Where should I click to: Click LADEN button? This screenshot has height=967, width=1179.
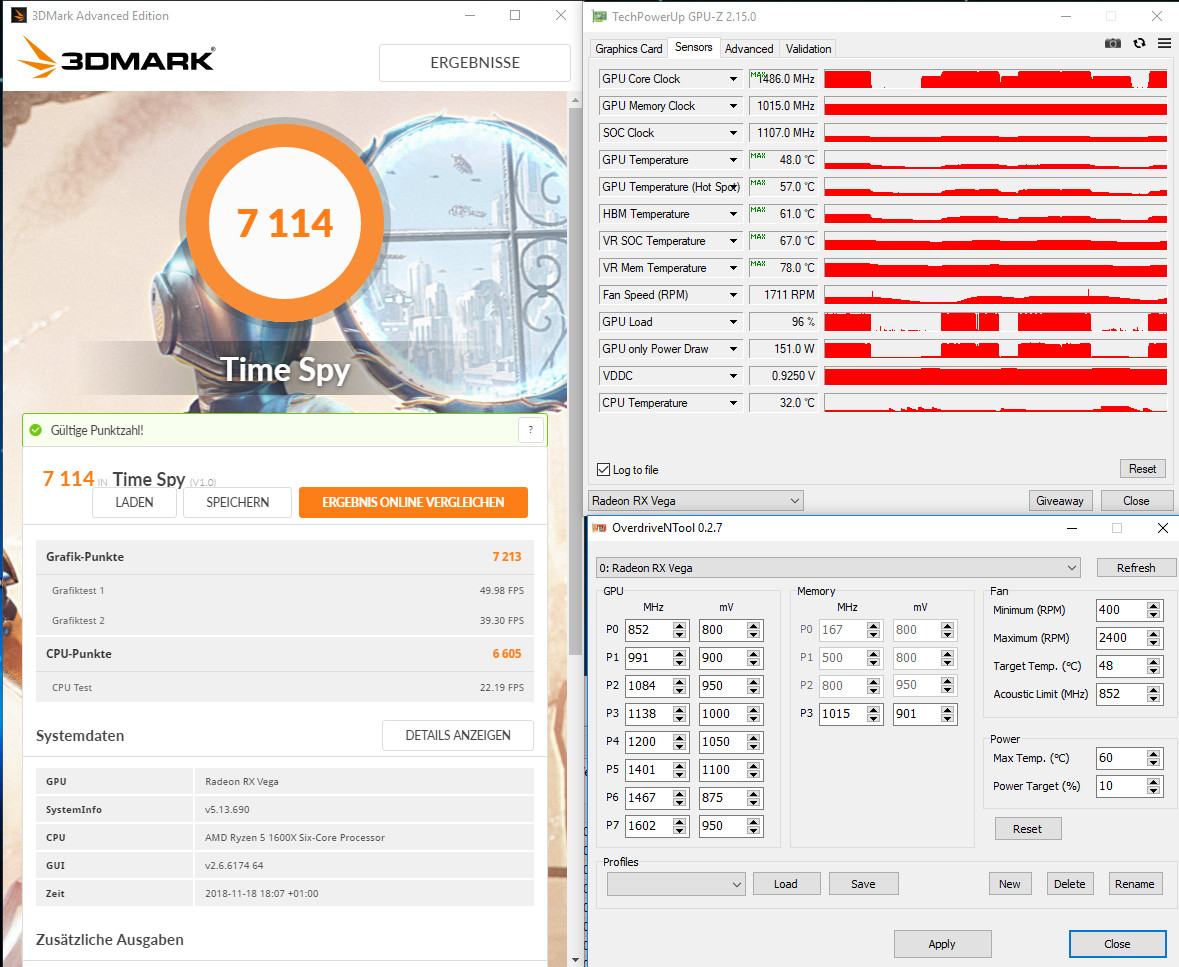[x=135, y=502]
